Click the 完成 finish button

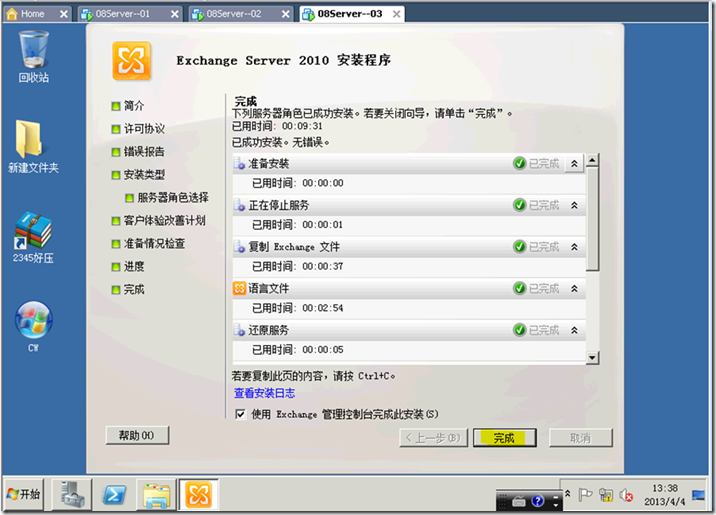(505, 438)
